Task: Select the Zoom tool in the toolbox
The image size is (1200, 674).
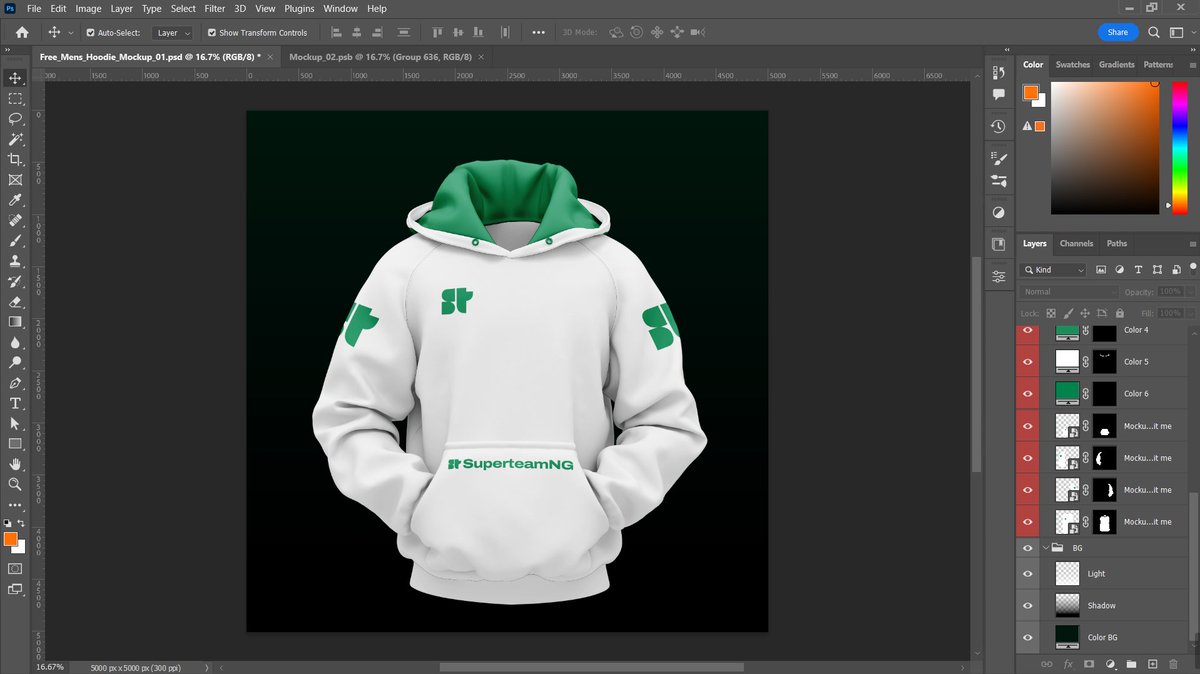Action: coord(15,484)
